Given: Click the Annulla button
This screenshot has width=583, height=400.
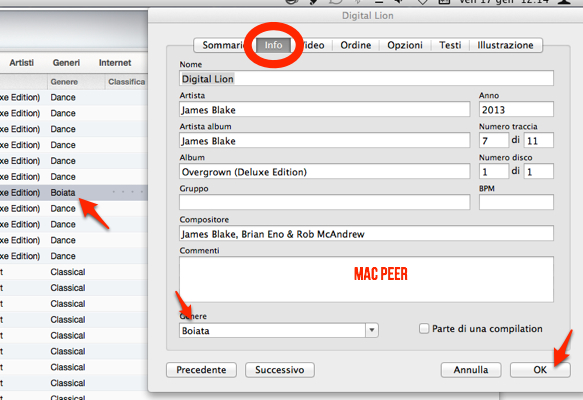Looking at the screenshot, I should click(x=471, y=370).
